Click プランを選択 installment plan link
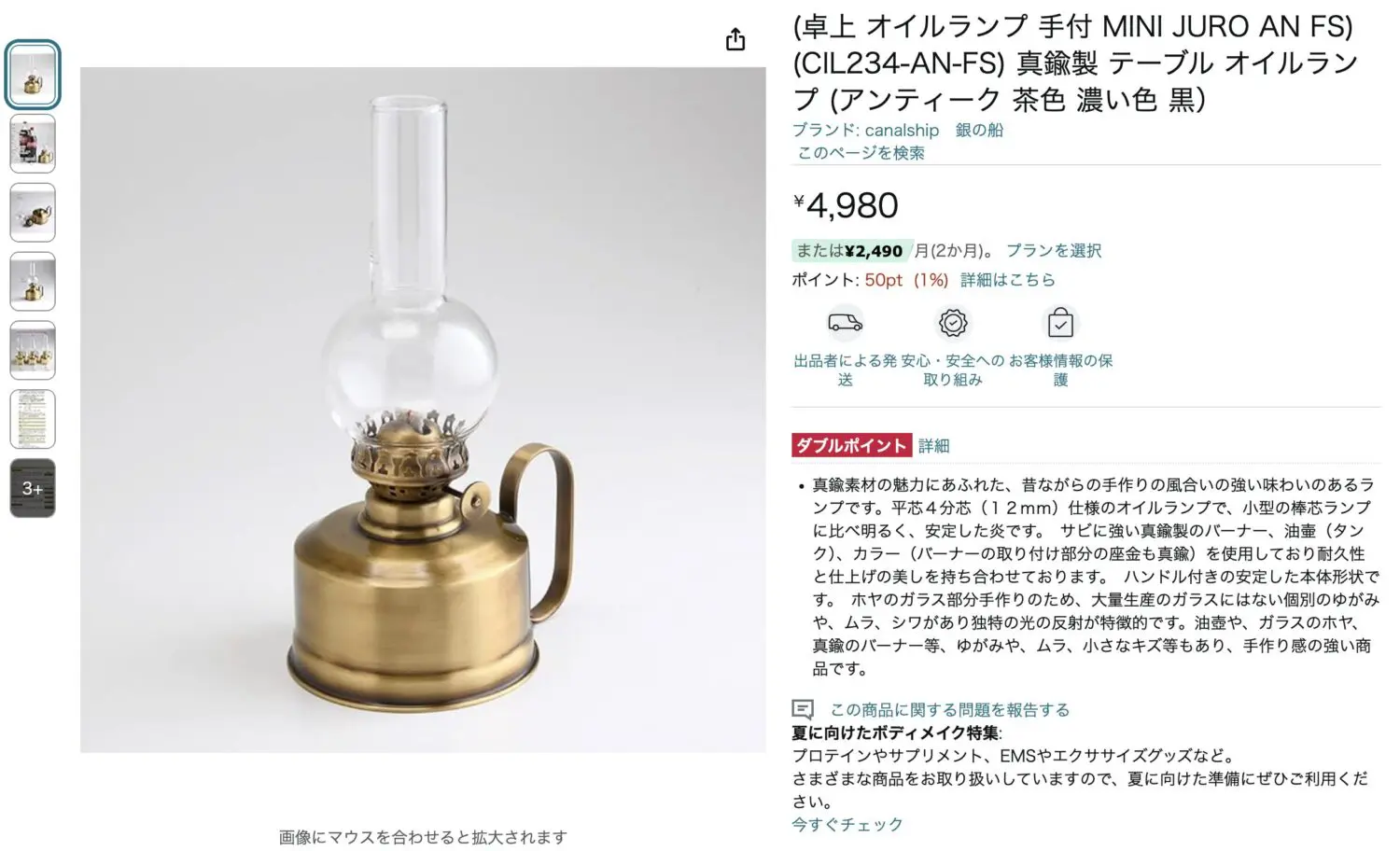Screen dimensions: 1400x851 point(1054,250)
